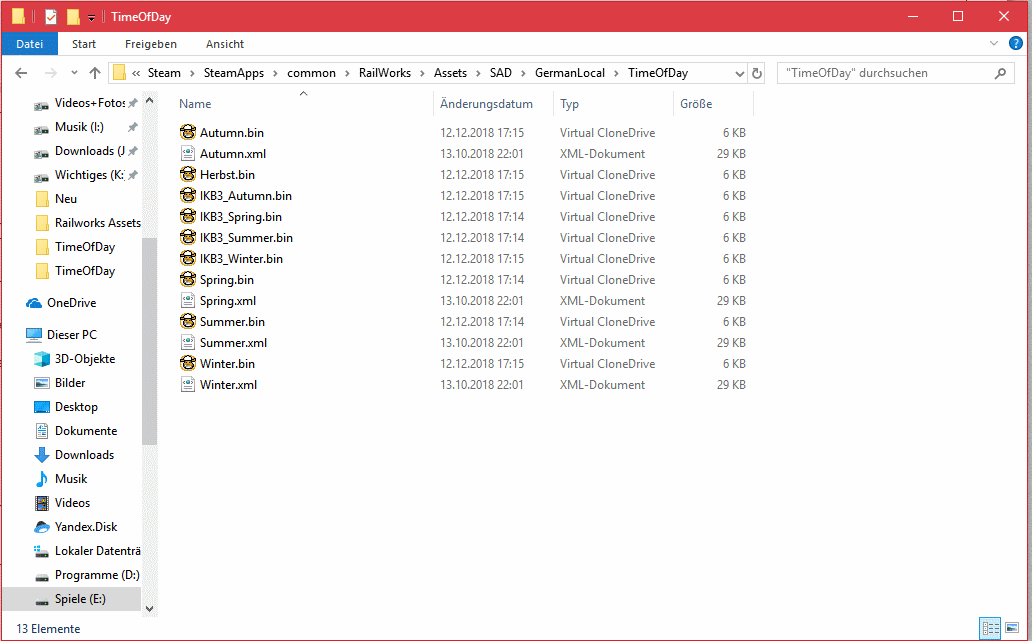Navigate to common in breadcrumb

pos(311,73)
